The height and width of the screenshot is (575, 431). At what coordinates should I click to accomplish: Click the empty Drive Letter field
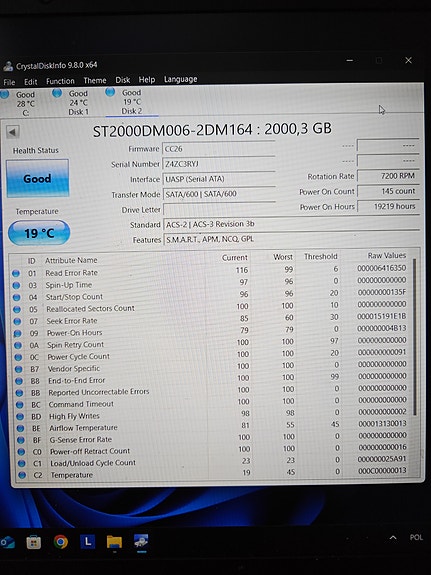(x=219, y=209)
